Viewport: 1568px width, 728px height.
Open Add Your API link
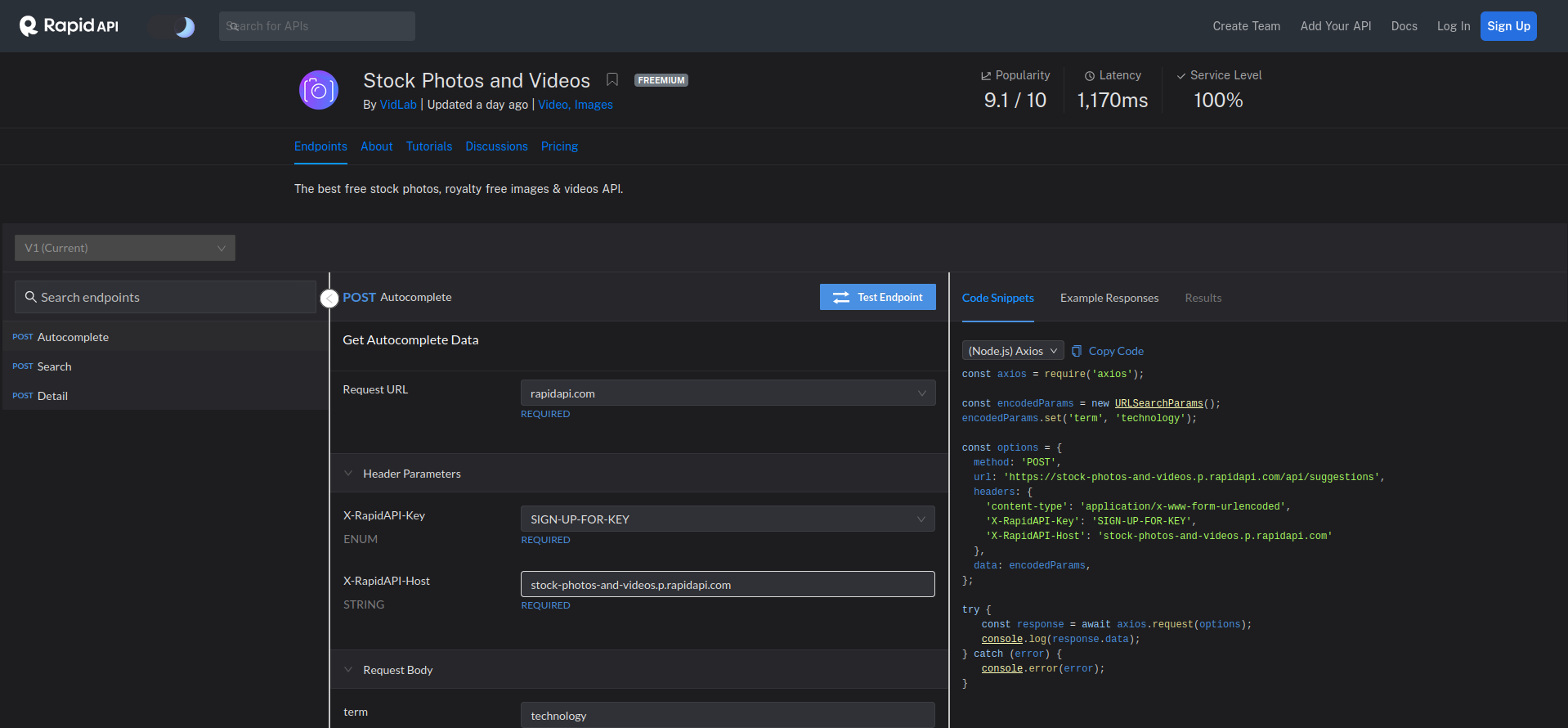click(1336, 26)
